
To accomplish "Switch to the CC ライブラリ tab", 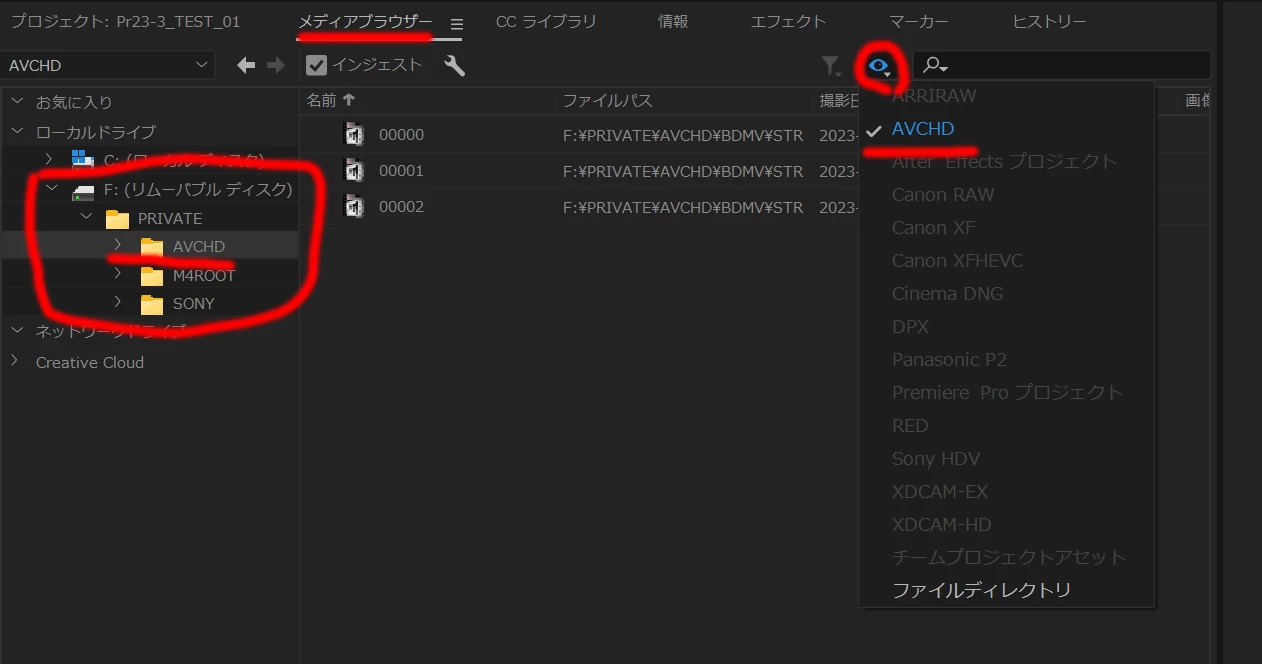I will tap(546, 22).
